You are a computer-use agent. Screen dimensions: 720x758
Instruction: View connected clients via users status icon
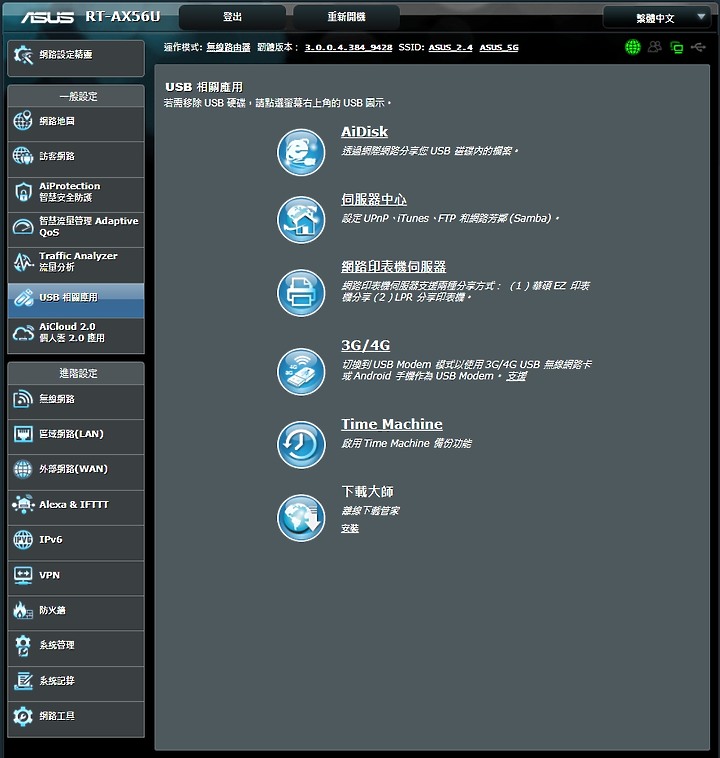click(655, 47)
